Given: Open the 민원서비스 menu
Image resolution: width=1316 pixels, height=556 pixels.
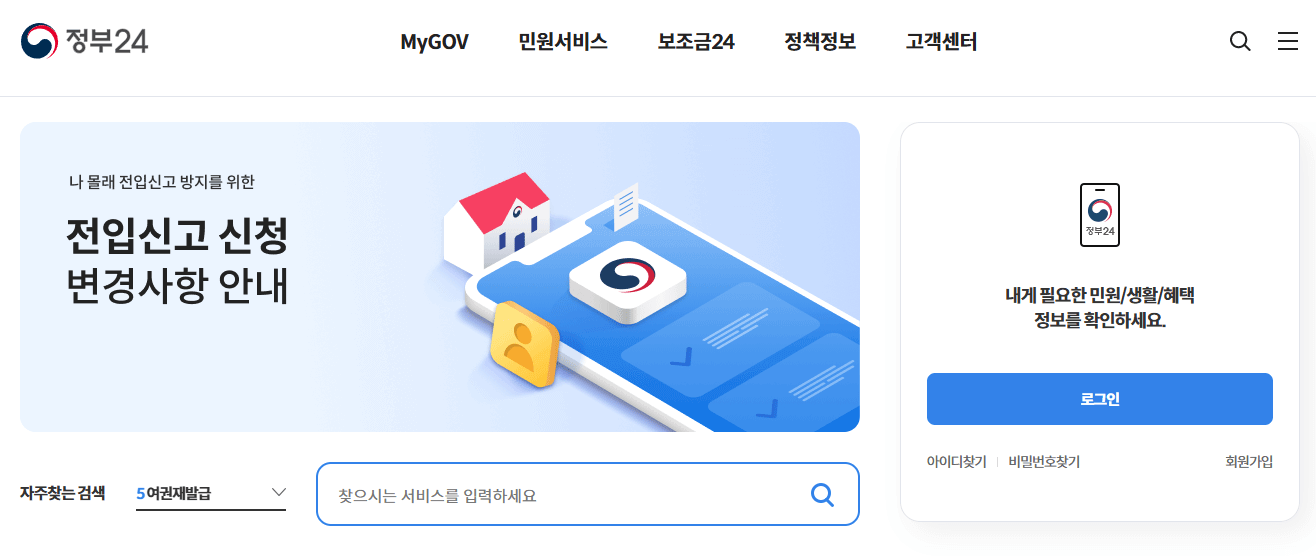Looking at the screenshot, I should click(563, 42).
